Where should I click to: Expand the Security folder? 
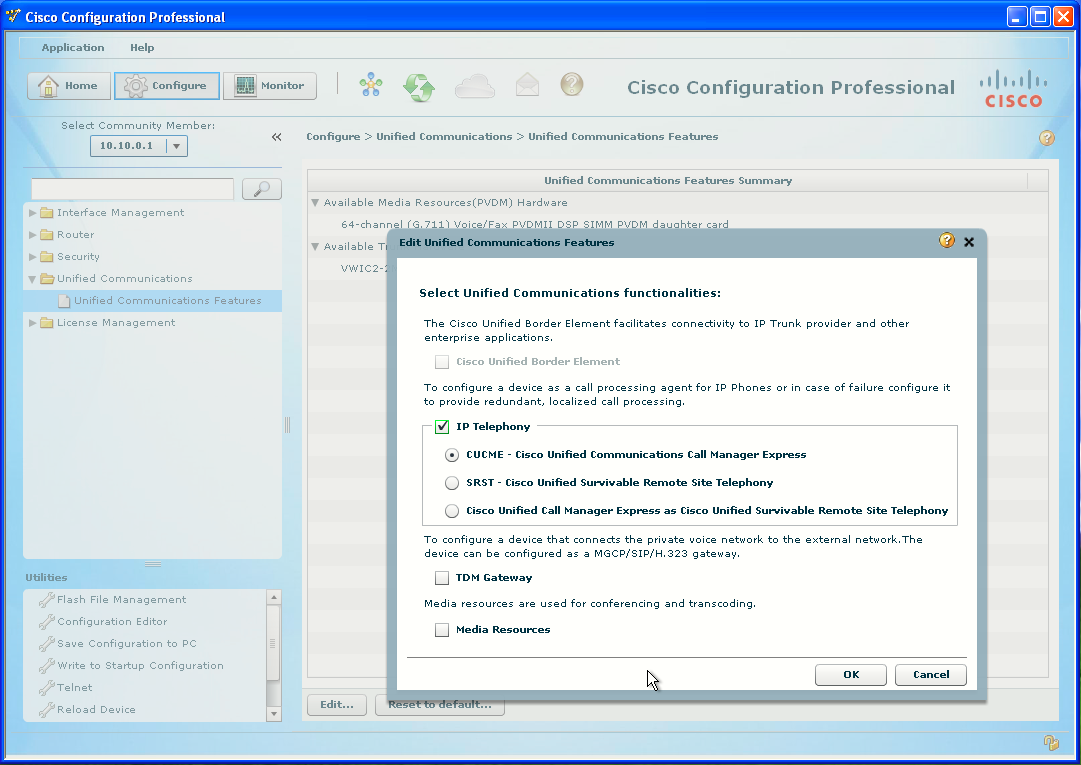32,257
